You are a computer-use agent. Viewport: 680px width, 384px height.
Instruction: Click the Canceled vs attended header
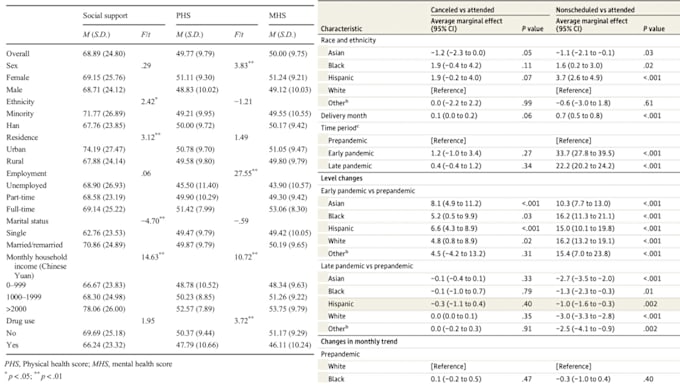click(462, 10)
